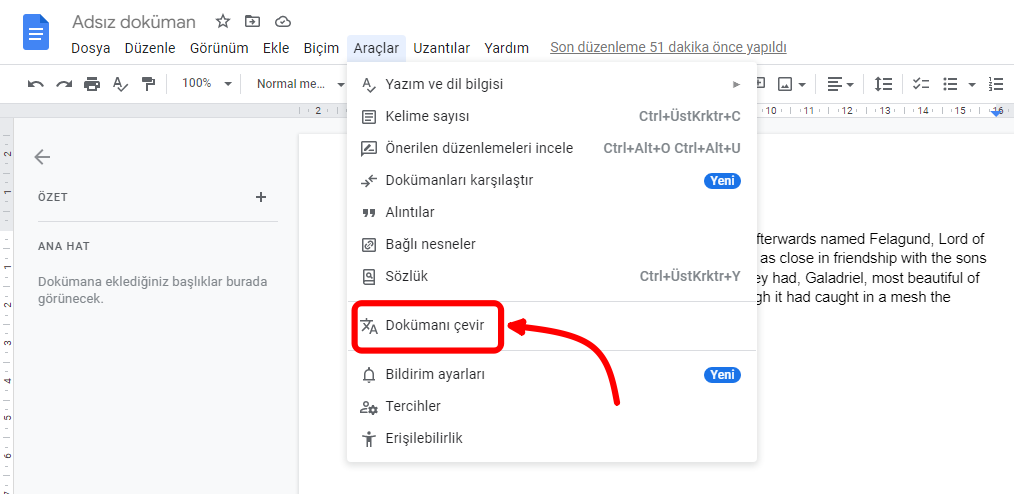Open the Dosya menu
This screenshot has width=1014, height=494.
[90, 48]
